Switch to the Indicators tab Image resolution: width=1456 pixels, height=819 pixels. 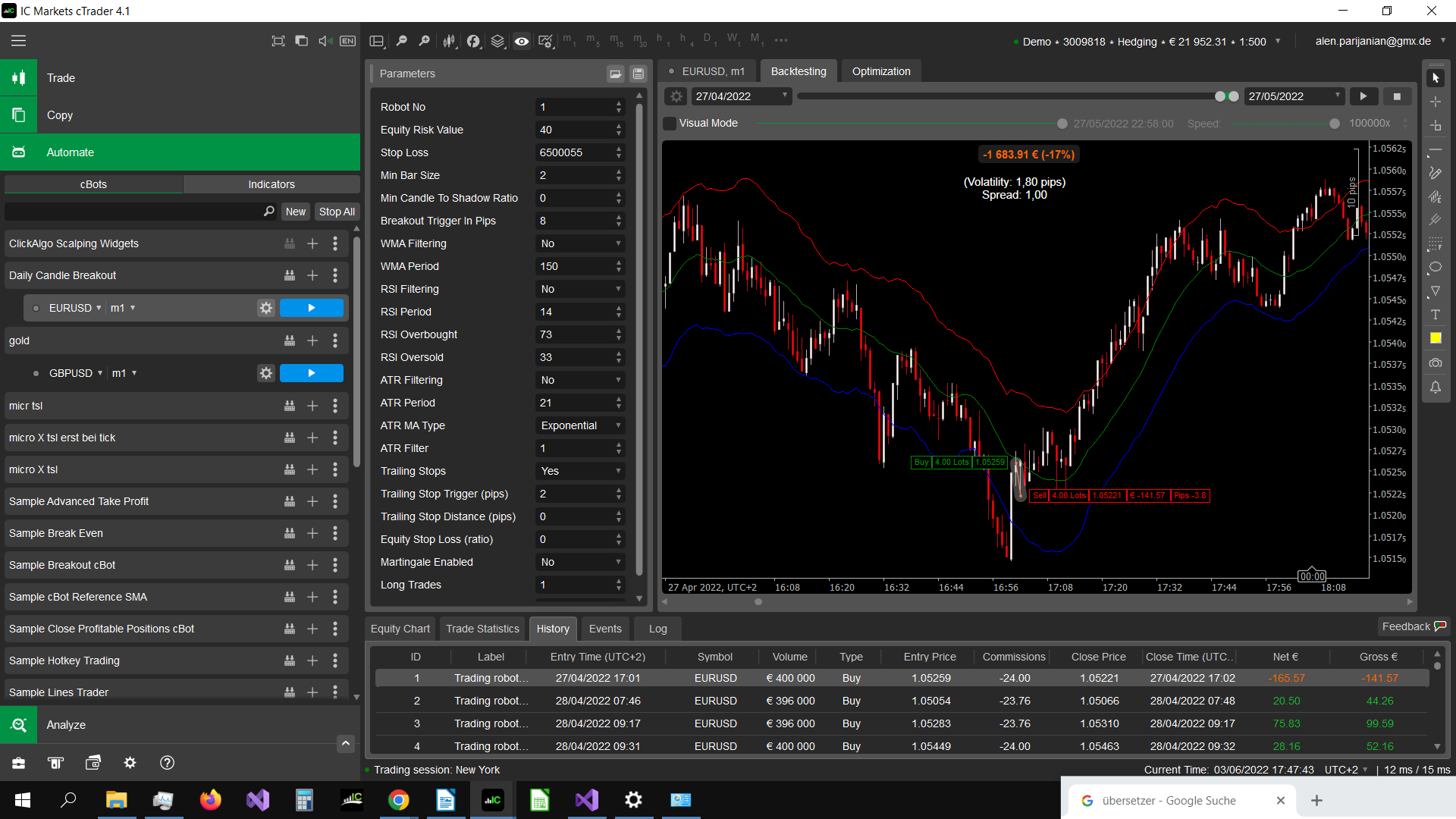[271, 184]
